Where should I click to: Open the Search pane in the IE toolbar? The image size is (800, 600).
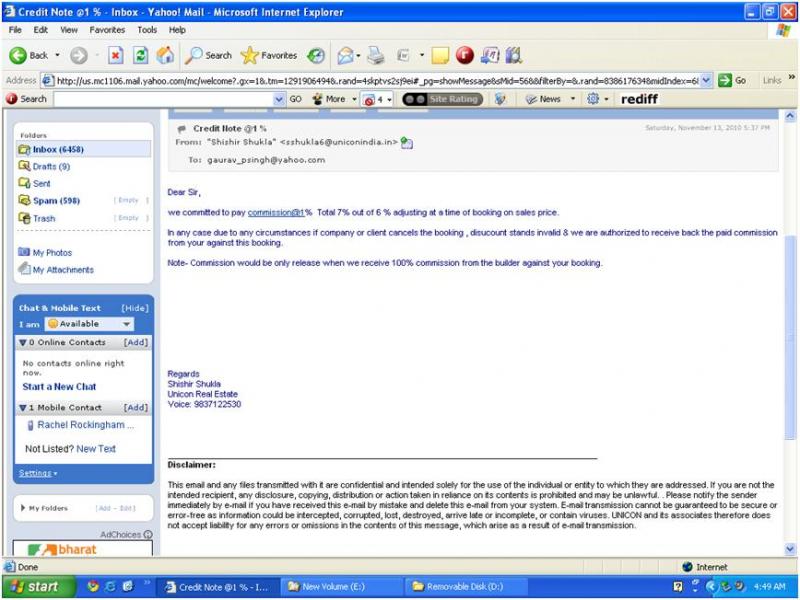[x=208, y=56]
